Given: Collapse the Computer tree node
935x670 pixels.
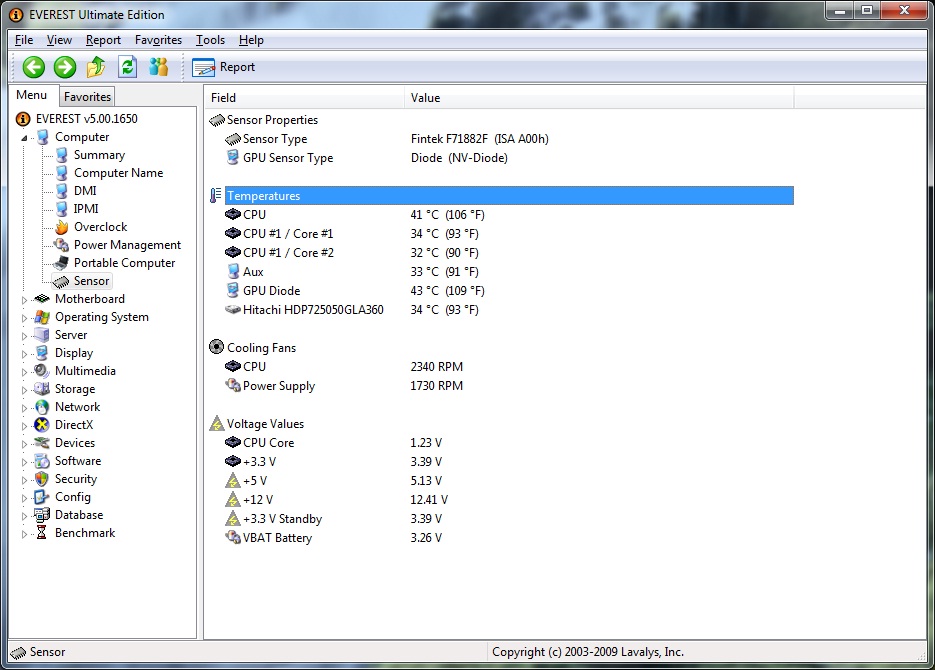Looking at the screenshot, I should coord(25,138).
